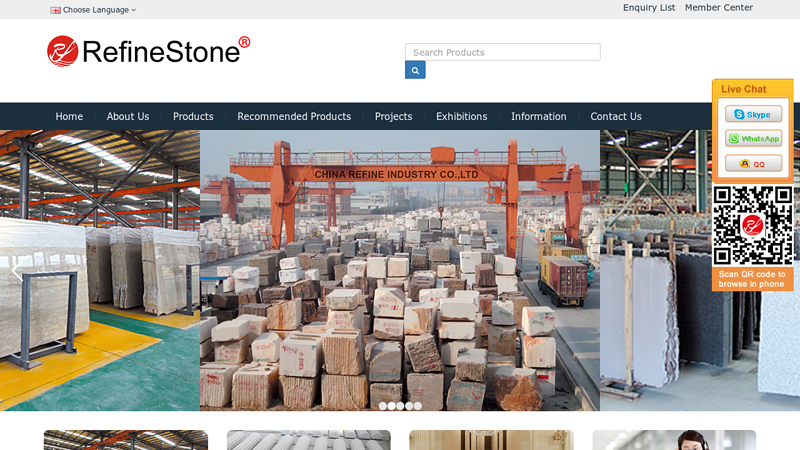Focus the Search Products field
The width and height of the screenshot is (800, 450).
point(503,52)
